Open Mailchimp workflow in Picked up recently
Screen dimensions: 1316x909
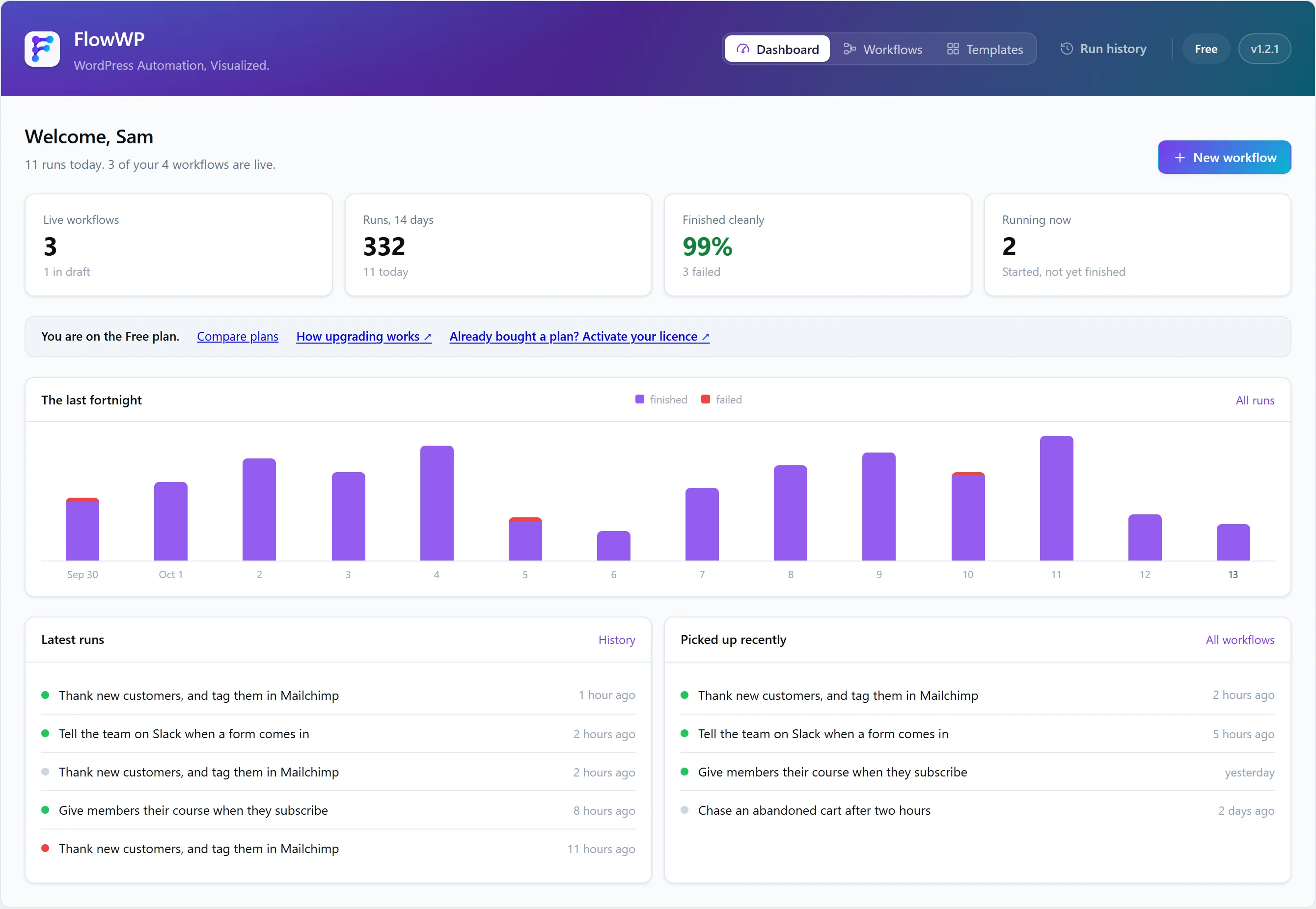[977, 695]
